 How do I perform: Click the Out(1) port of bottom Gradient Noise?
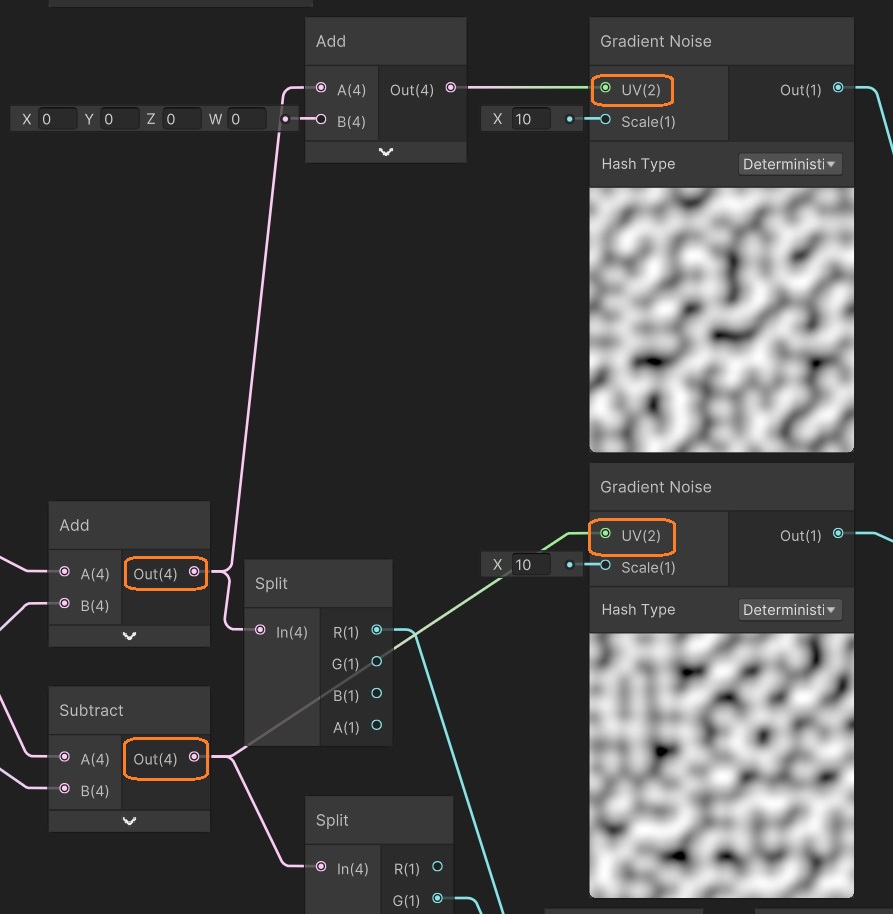(838, 535)
